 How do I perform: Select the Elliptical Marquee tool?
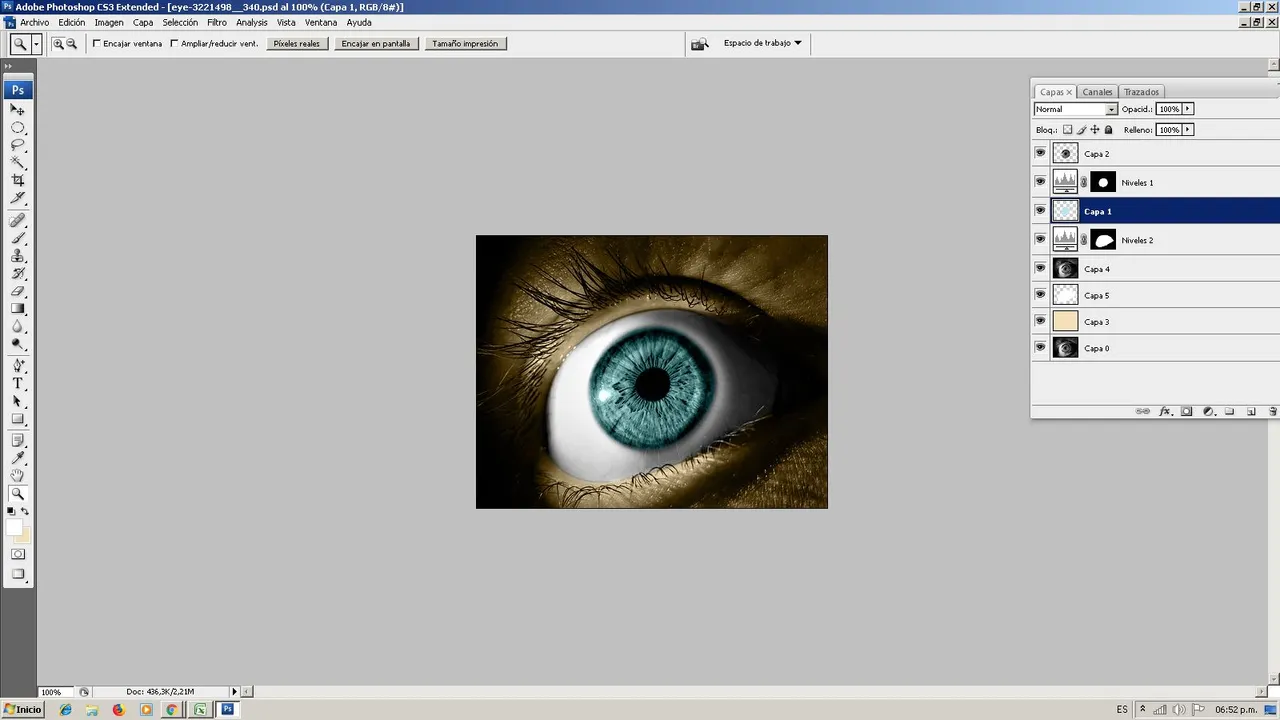coord(18,127)
